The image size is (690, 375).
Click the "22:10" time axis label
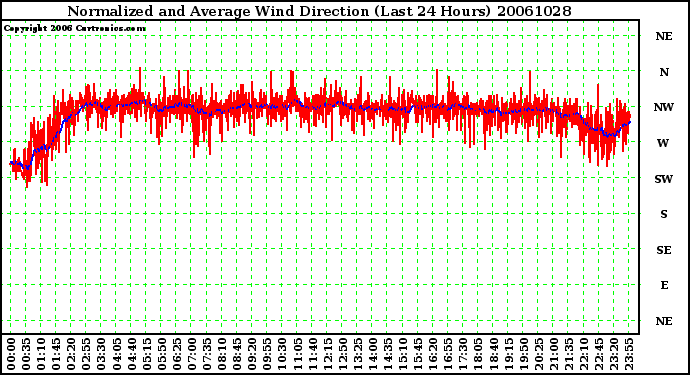pos(584,354)
